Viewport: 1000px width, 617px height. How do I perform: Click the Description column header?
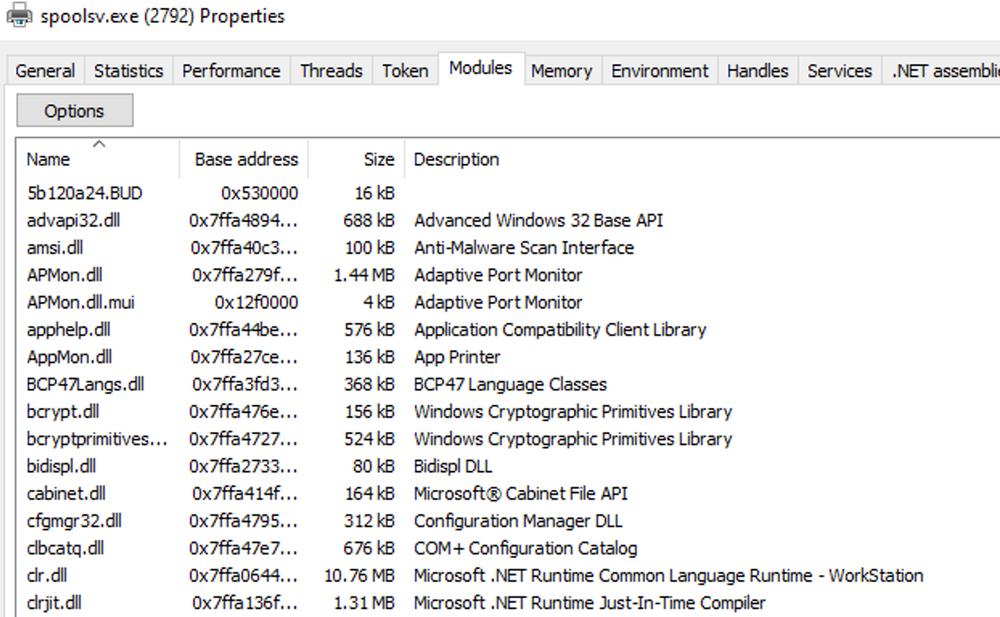pos(456,160)
